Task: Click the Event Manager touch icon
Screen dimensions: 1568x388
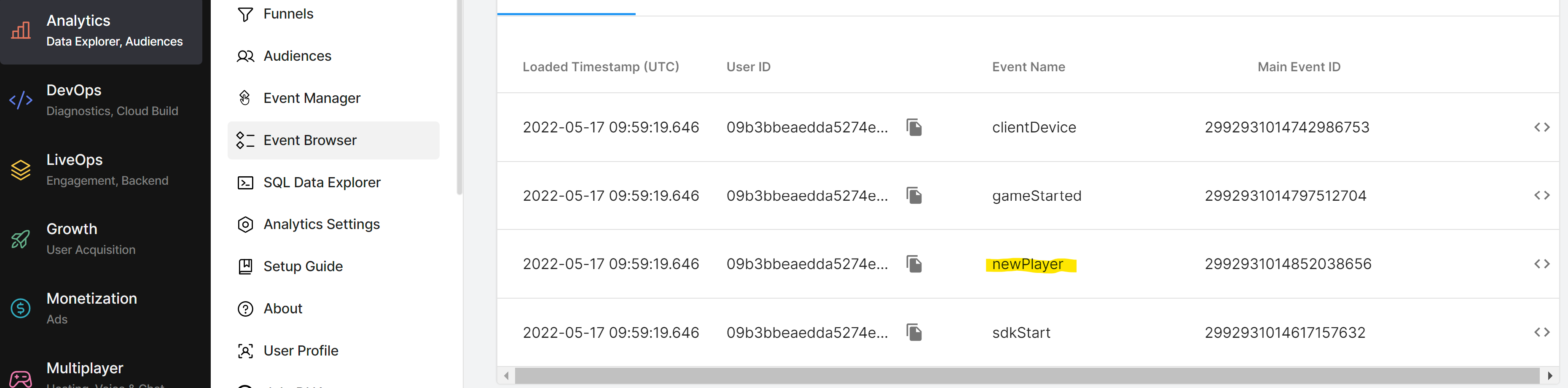Action: click(x=245, y=98)
